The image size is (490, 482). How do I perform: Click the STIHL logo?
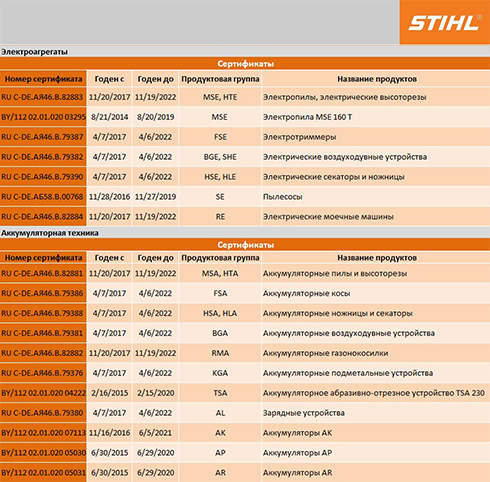point(445,22)
